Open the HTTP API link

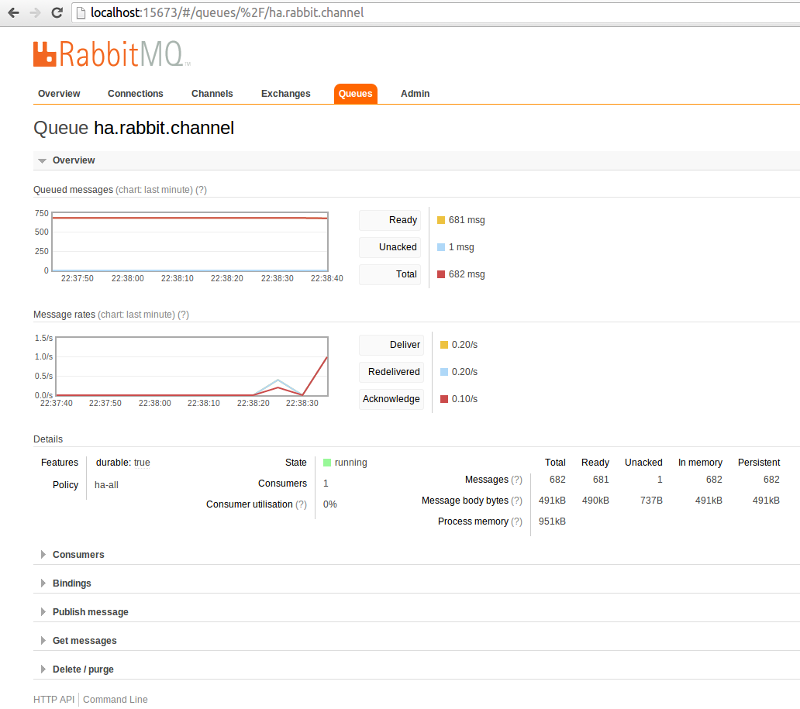(54, 699)
